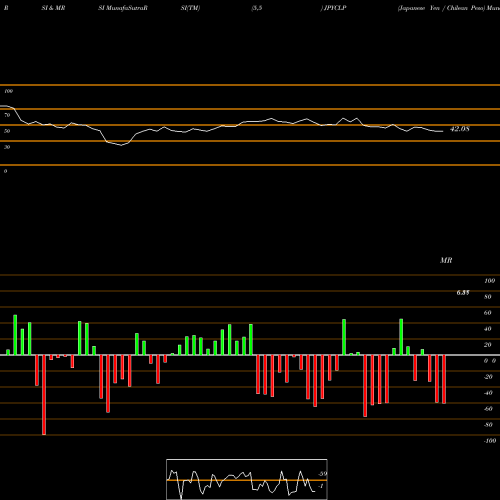Screen dimensions: 500x500
Task: Click the tallest red bar reaching -100
Action: pos(44,395)
